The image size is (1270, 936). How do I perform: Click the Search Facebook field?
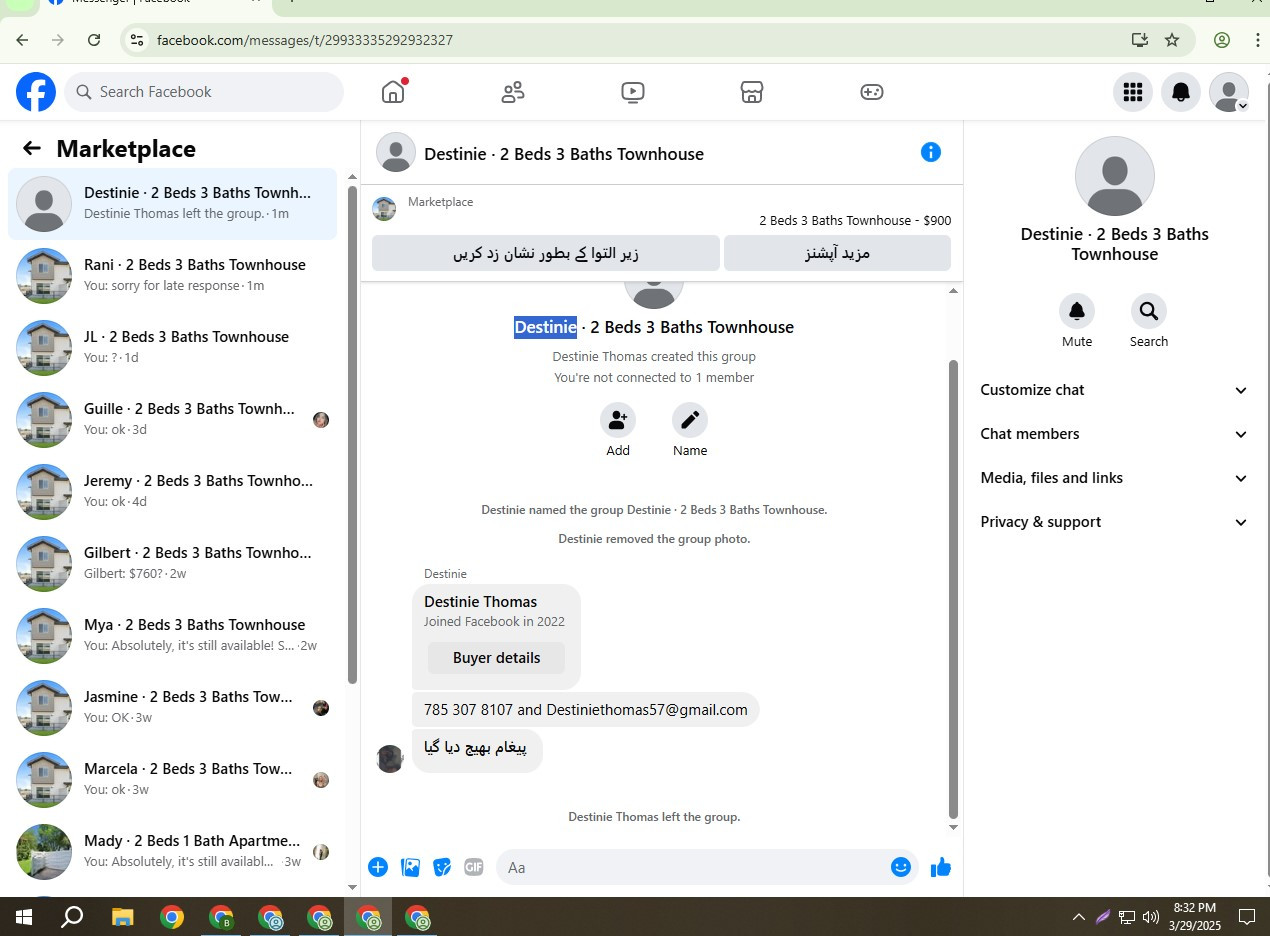pos(204,92)
